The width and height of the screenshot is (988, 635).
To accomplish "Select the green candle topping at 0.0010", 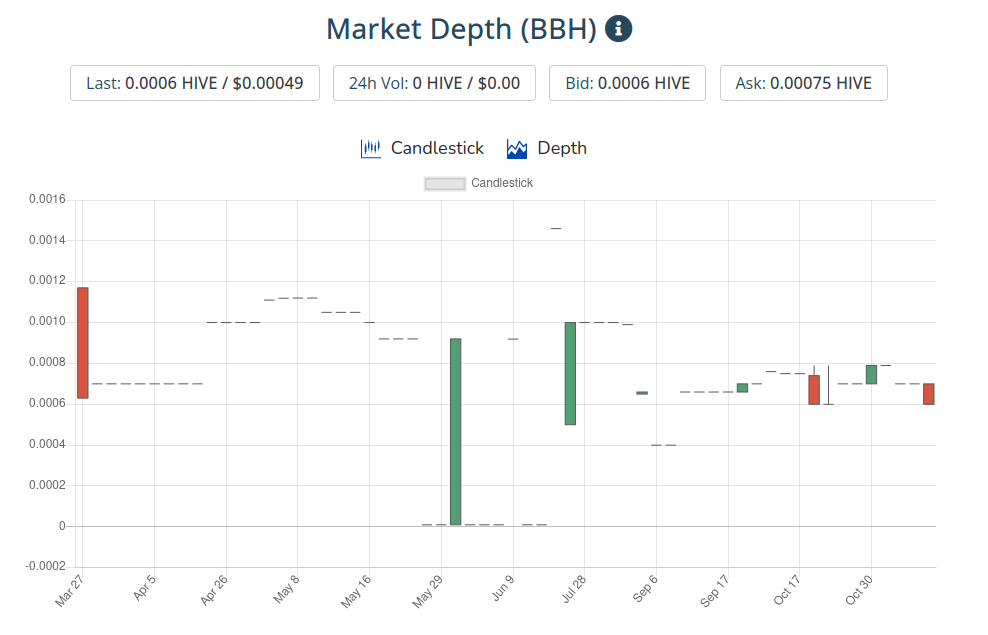I will pos(570,374).
